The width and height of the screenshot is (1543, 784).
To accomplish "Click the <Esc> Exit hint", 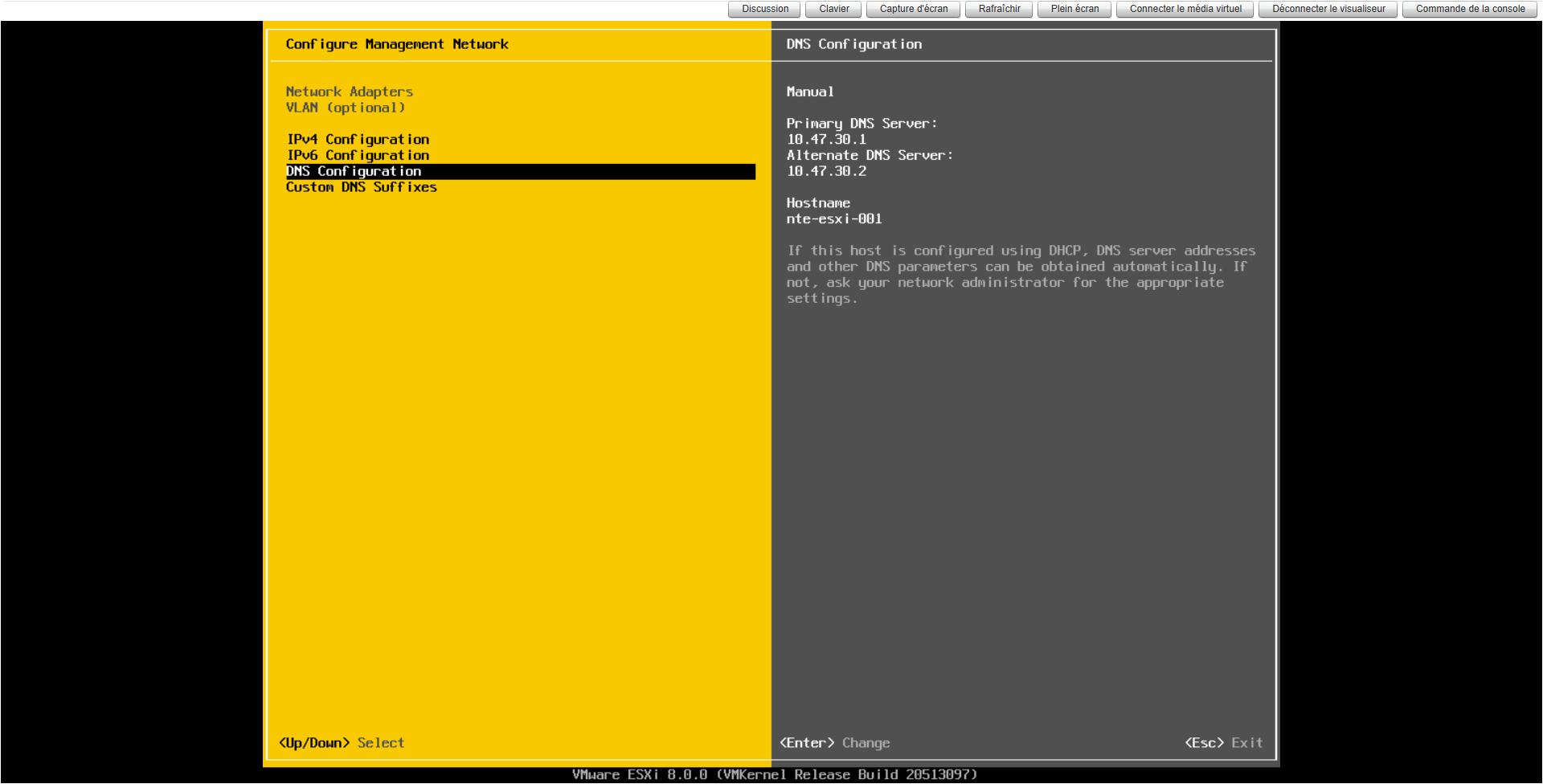I will (x=1224, y=743).
